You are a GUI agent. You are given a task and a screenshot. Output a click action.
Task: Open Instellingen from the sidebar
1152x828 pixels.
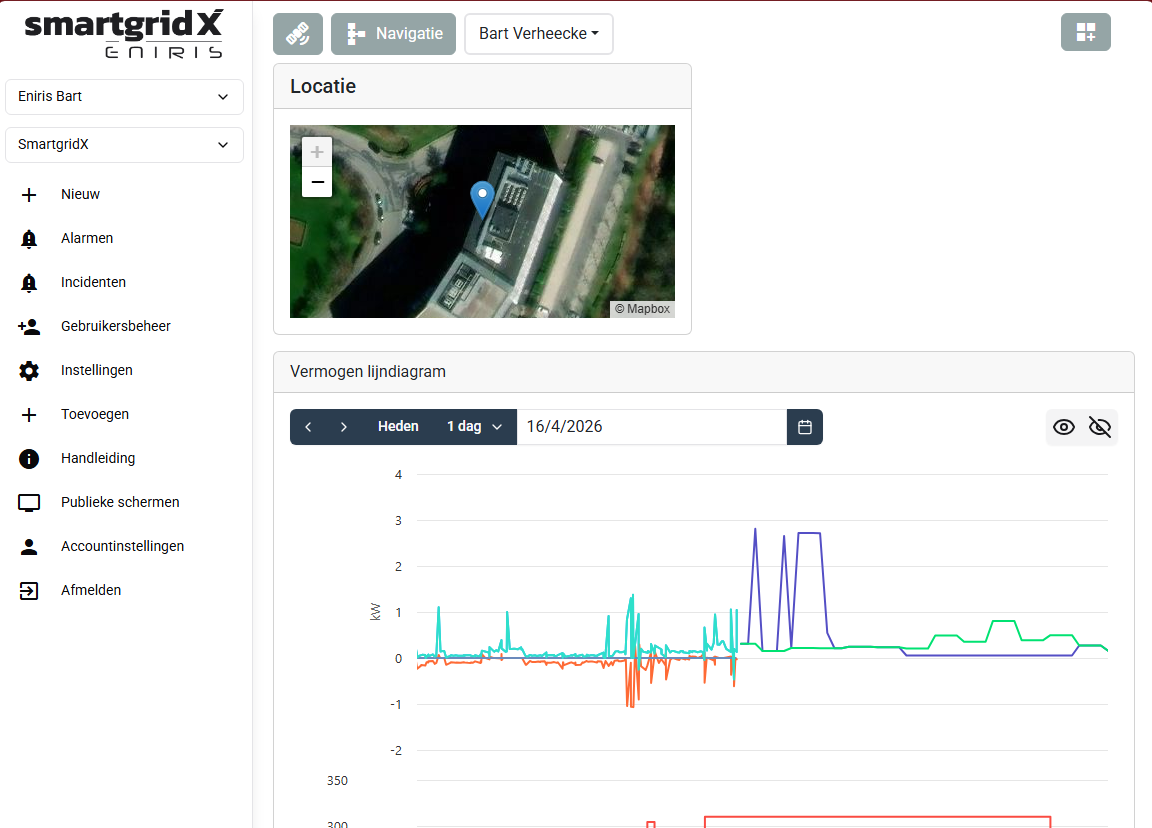point(96,370)
